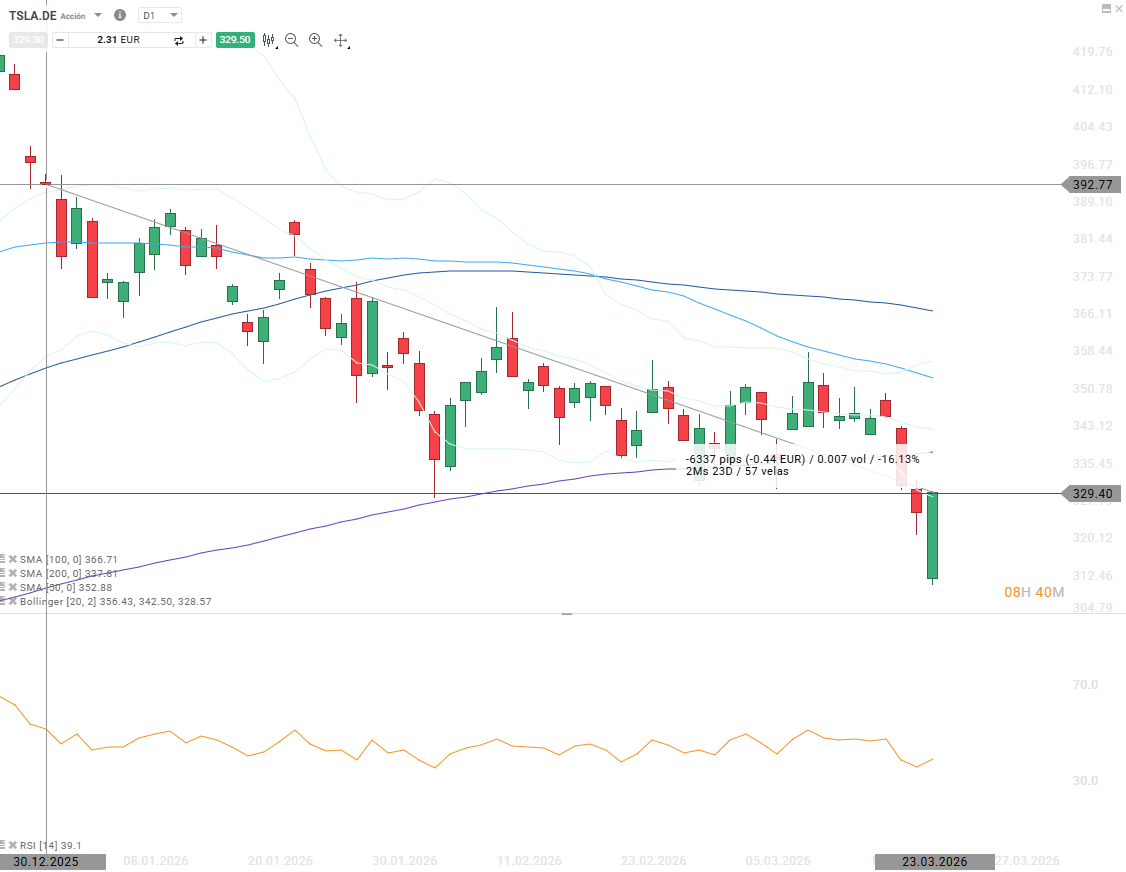Decrease the order quantity with the minus stepper
The height and width of the screenshot is (872, 1126).
[59, 40]
